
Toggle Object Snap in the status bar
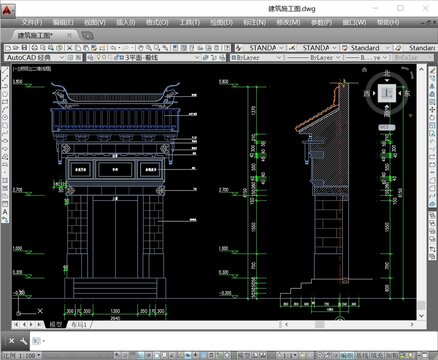click(156, 355)
